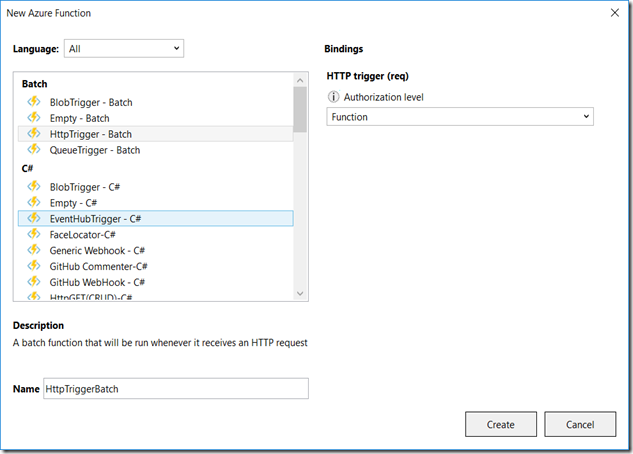
Task: Select BlobTrigger - Batch template
Action: 155,102
